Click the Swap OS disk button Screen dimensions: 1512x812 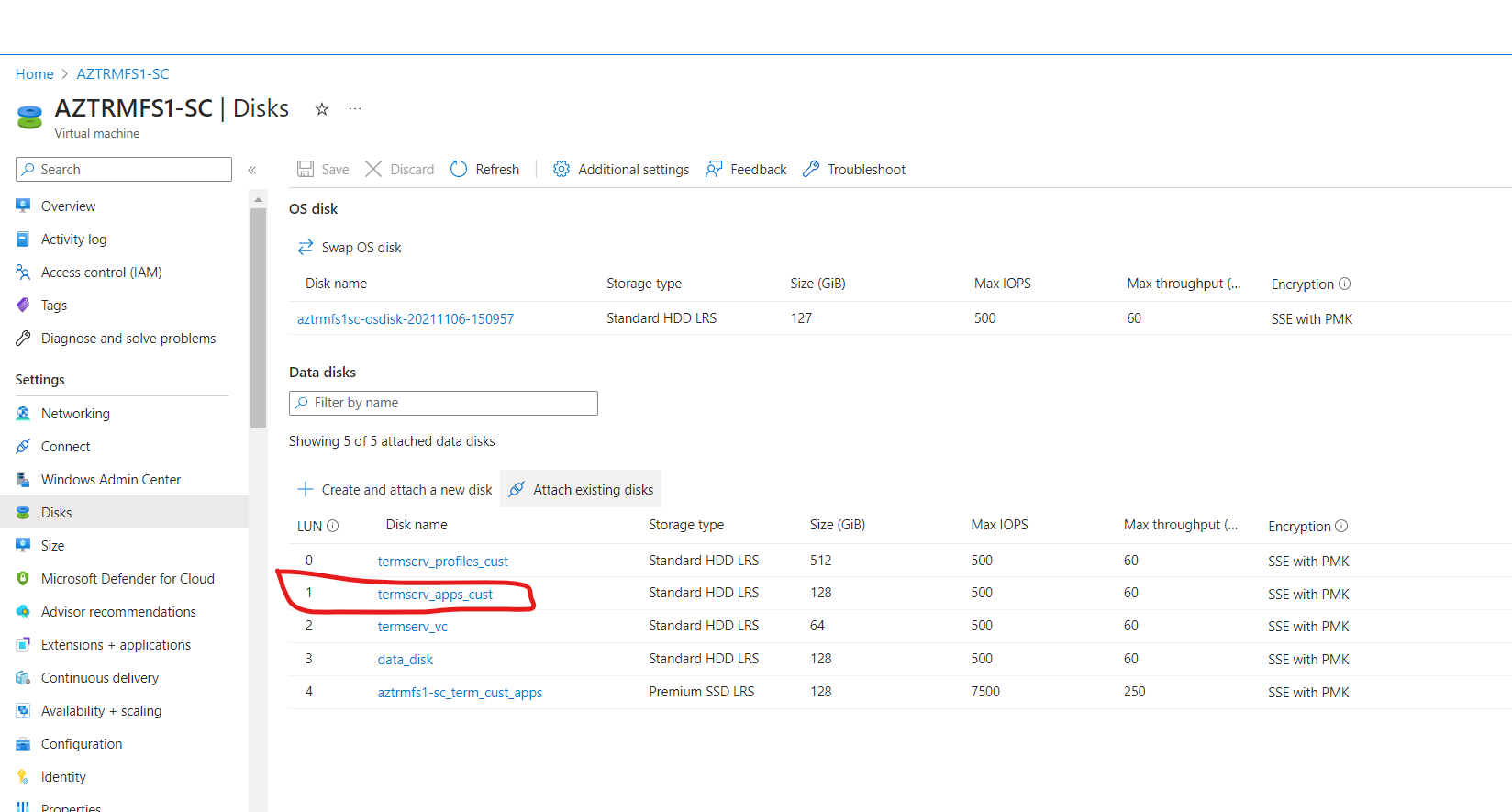(x=350, y=248)
